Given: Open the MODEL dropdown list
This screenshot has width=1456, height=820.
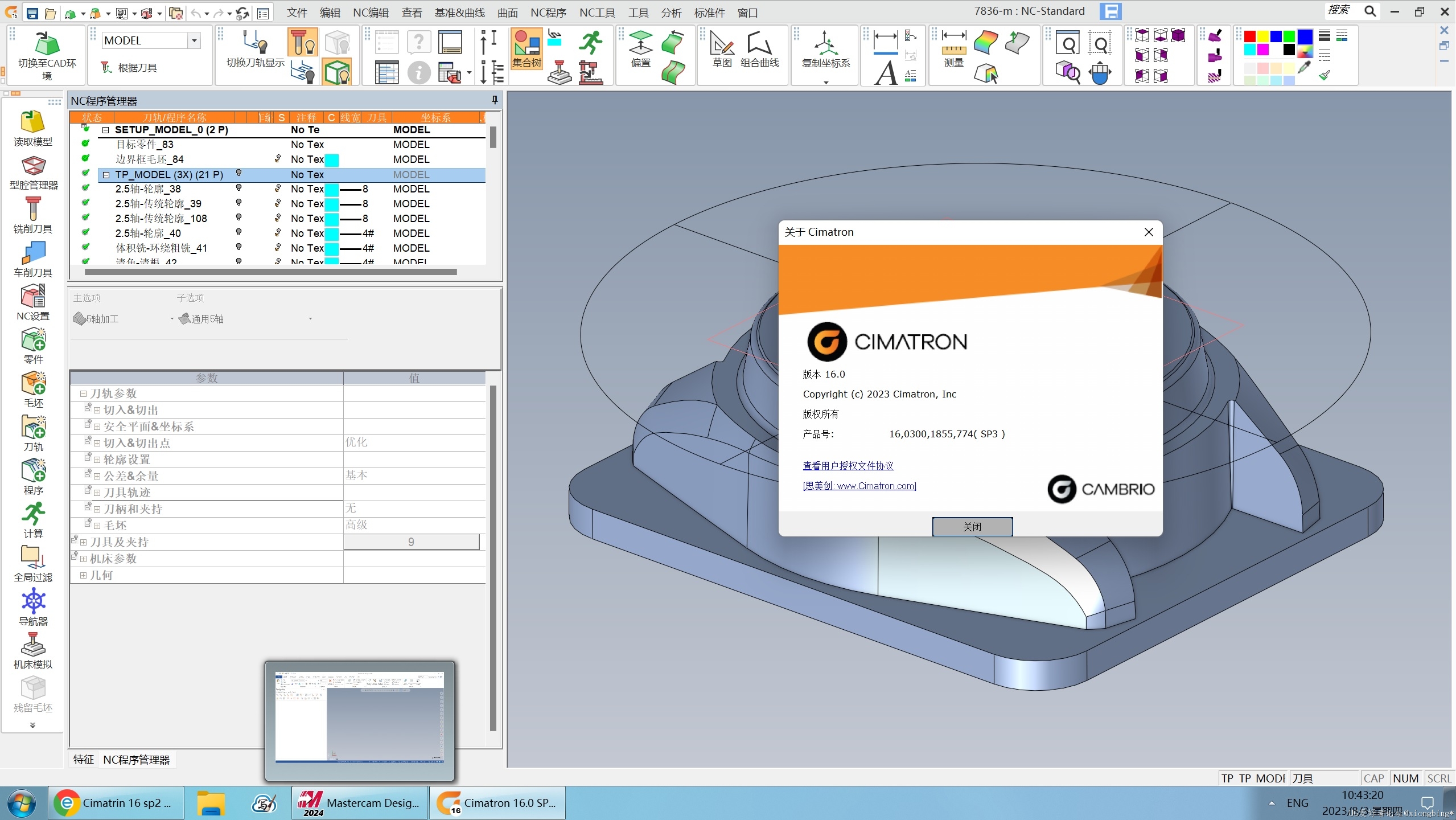Looking at the screenshot, I should [194, 40].
